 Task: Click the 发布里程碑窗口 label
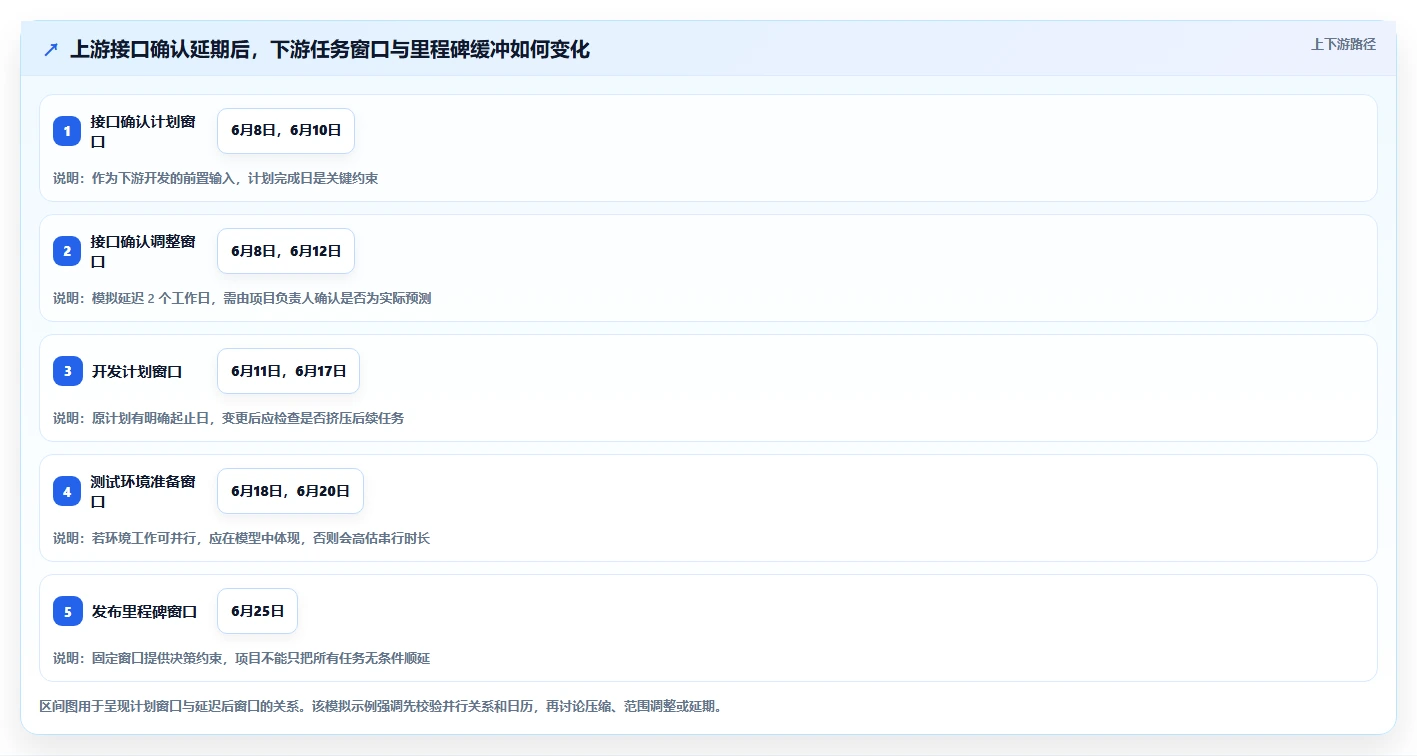(x=144, y=611)
